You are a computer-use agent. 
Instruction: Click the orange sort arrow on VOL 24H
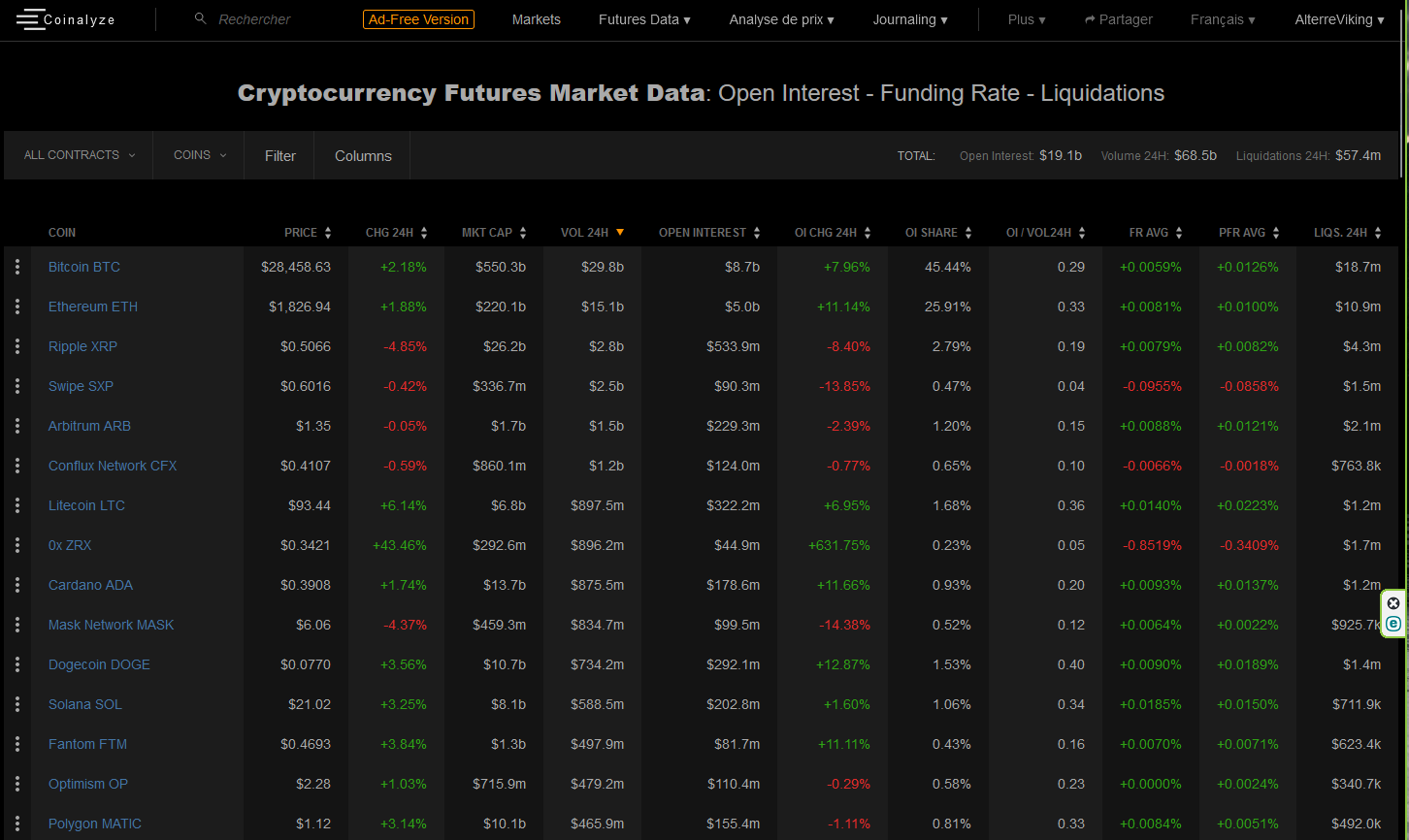pyautogui.click(x=620, y=232)
